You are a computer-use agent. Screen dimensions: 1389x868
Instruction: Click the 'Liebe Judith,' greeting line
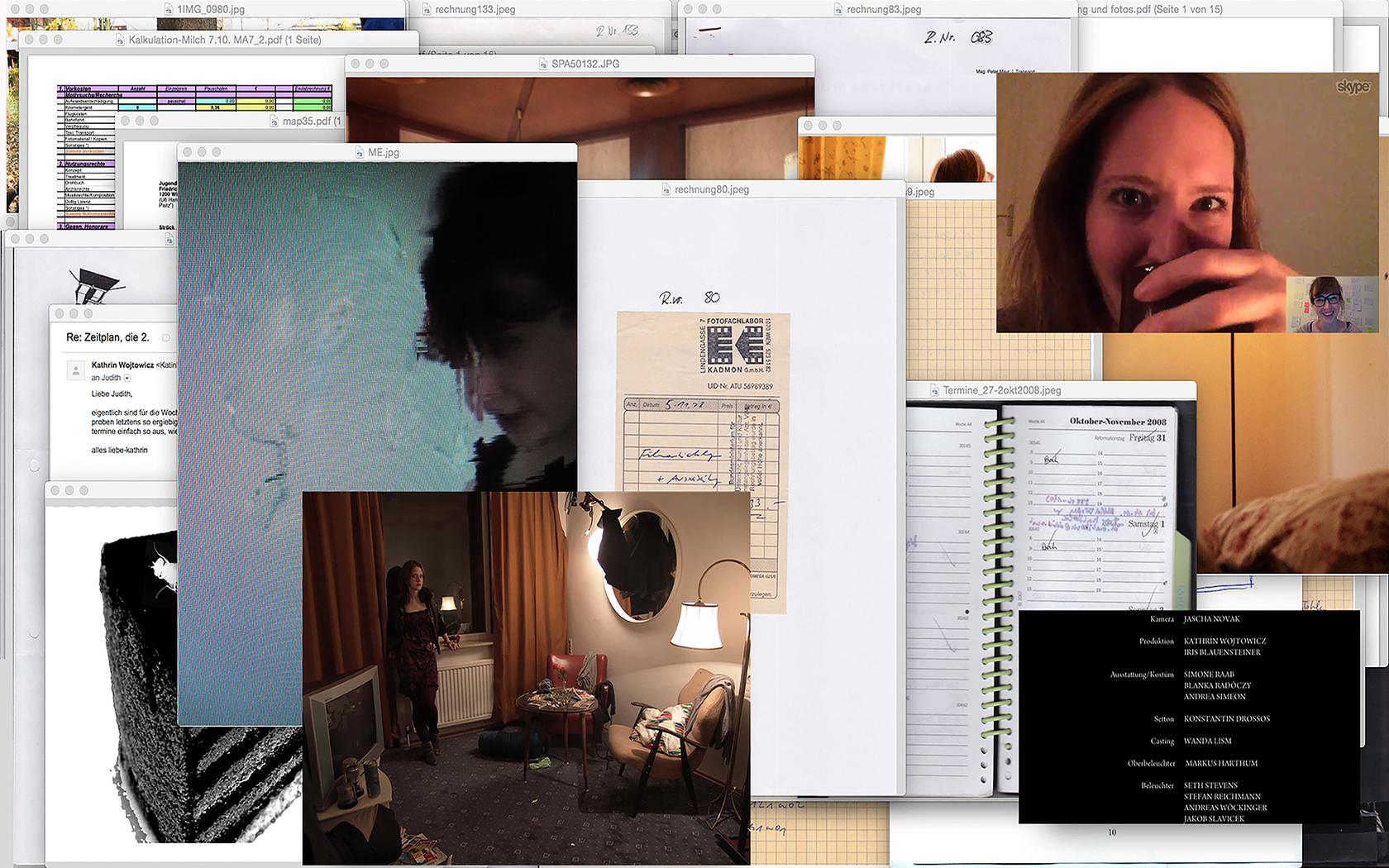(112, 393)
